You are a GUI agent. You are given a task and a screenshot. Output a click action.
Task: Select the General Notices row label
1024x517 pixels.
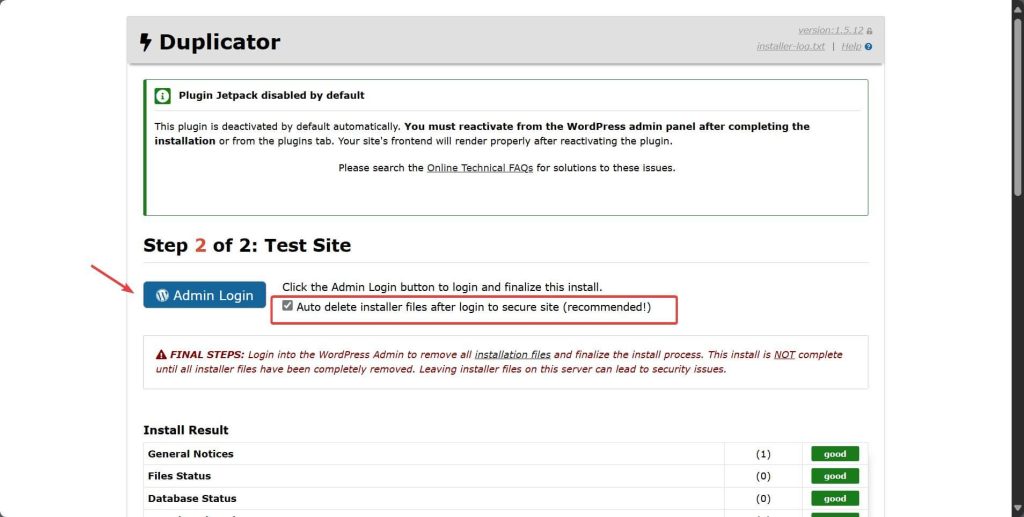[x=191, y=454]
